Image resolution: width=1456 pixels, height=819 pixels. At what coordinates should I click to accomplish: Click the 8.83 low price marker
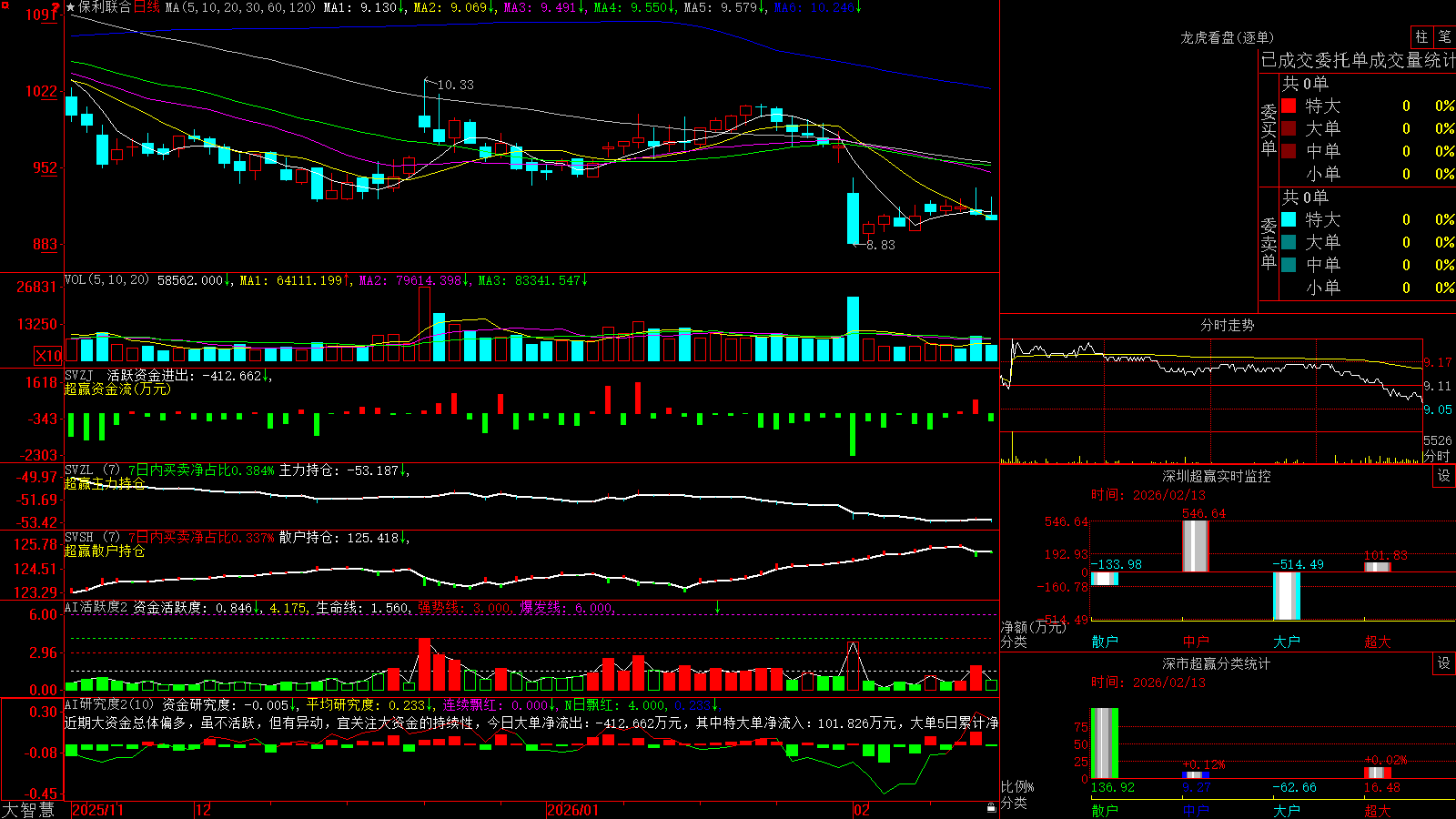coord(880,245)
